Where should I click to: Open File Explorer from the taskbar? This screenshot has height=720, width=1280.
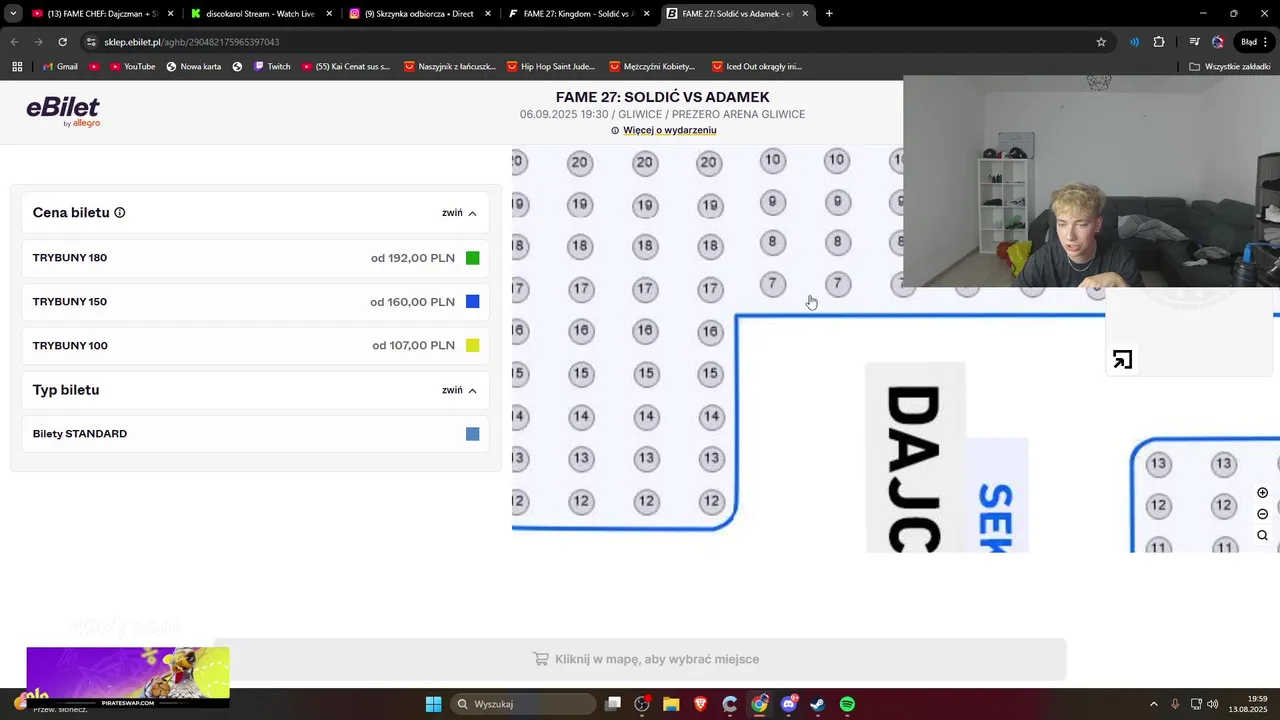click(x=671, y=704)
